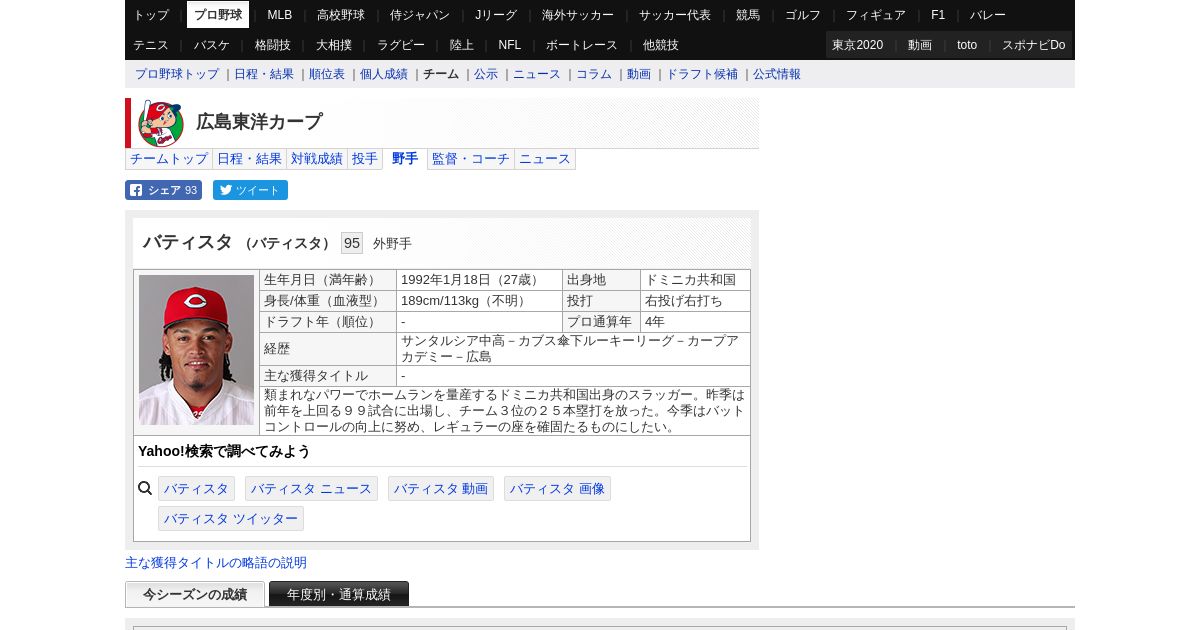Open コラム link
Screen dimensions: 1200x630
click(594, 74)
